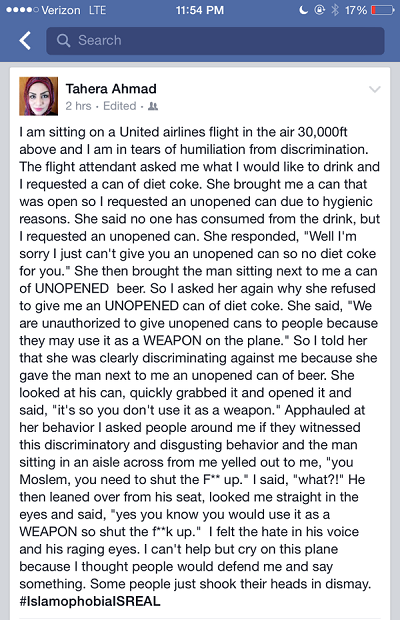Tap the magnifying glass search icon
Viewport: 400px width, 620px height.
click(63, 40)
